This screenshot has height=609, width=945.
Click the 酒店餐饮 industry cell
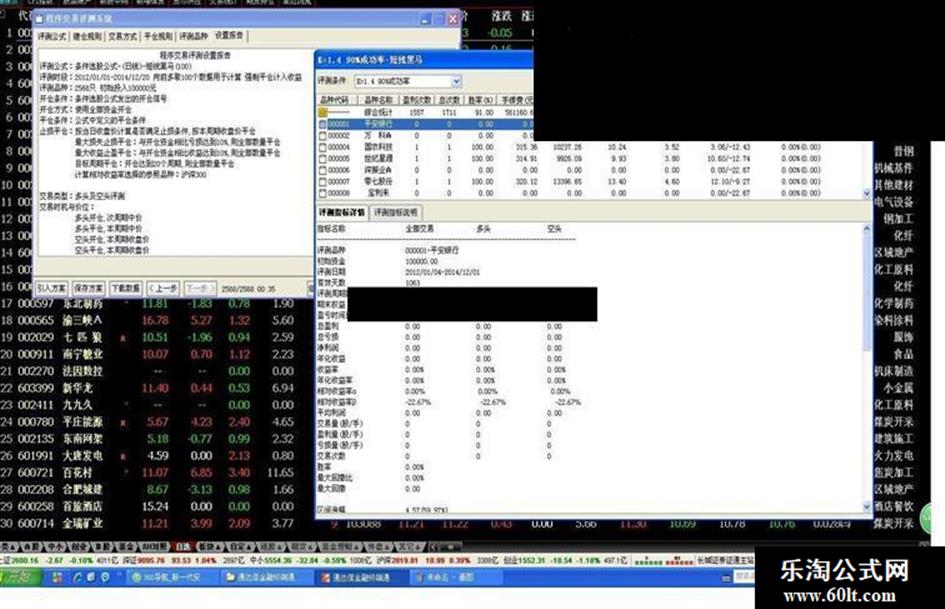pyautogui.click(x=894, y=506)
